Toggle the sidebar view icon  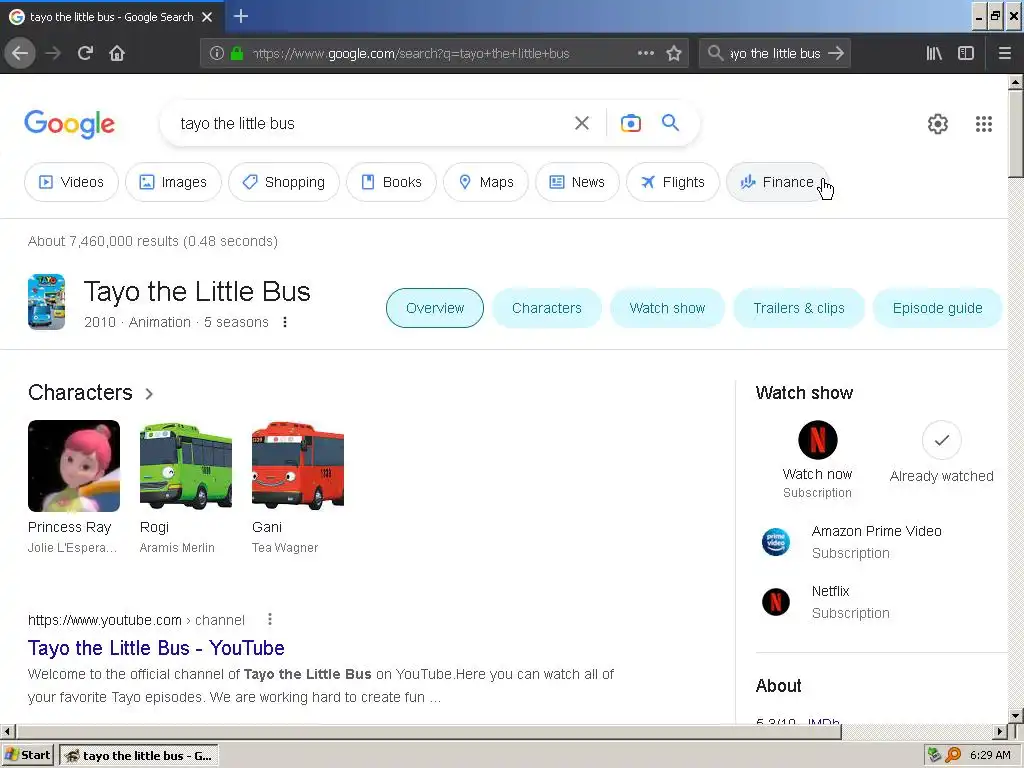966,53
